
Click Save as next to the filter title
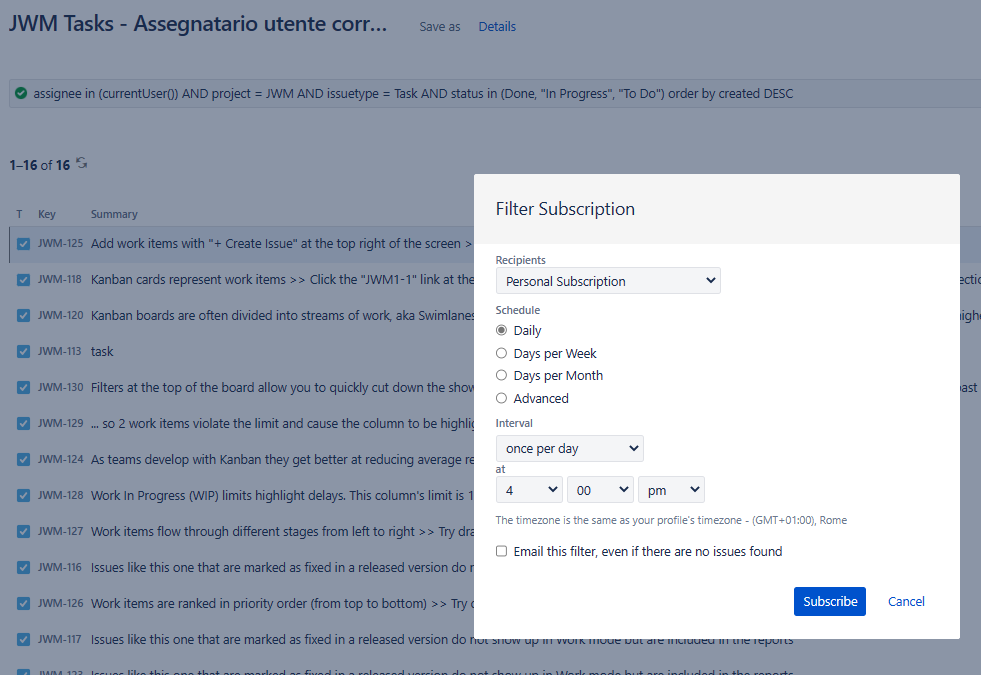click(x=440, y=26)
